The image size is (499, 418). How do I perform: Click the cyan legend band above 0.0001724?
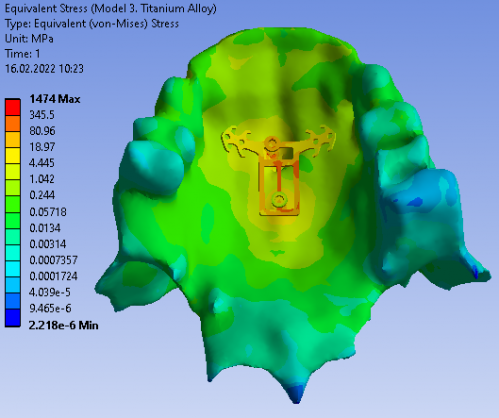click(x=13, y=269)
